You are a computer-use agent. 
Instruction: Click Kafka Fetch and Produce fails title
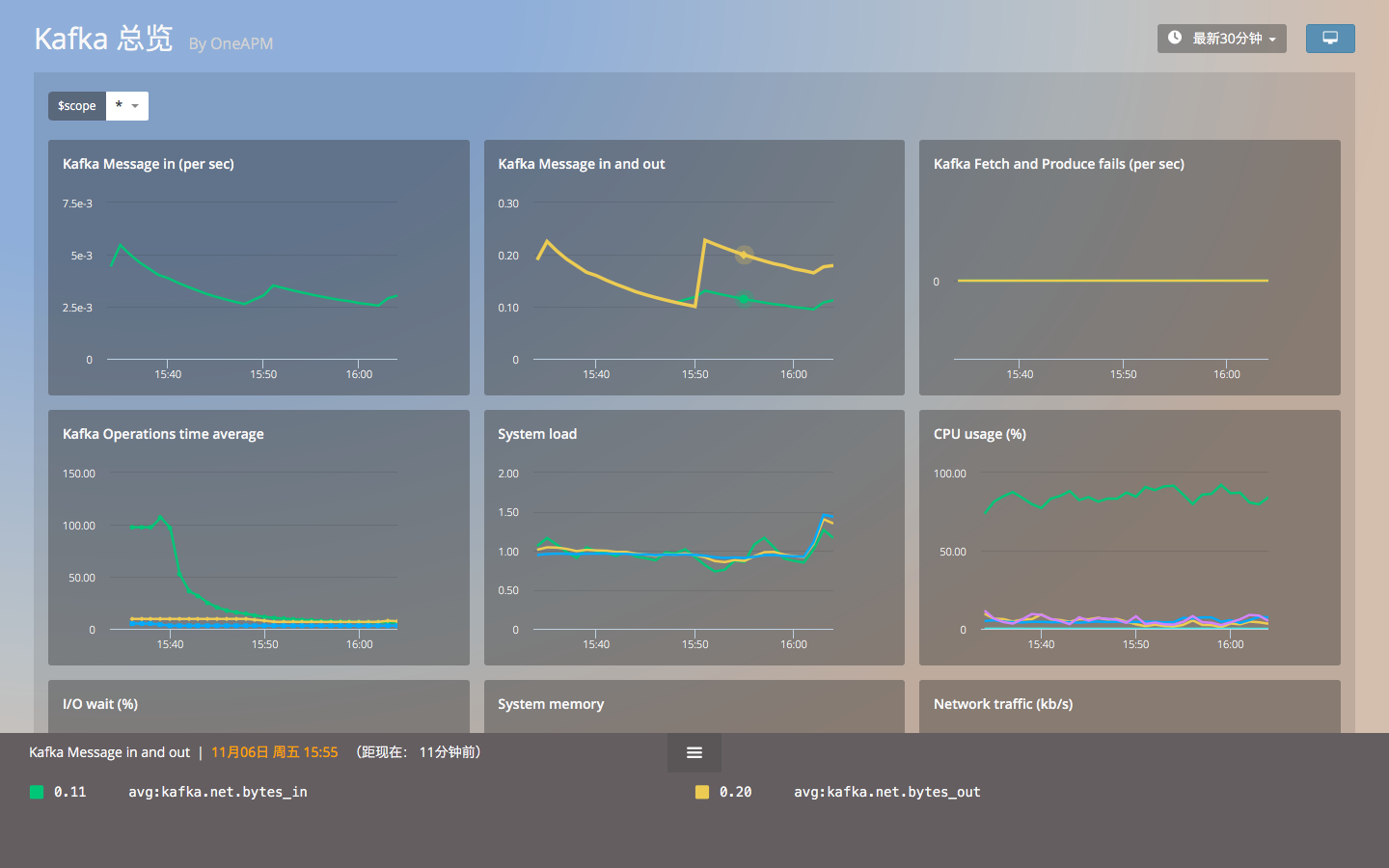1059,164
